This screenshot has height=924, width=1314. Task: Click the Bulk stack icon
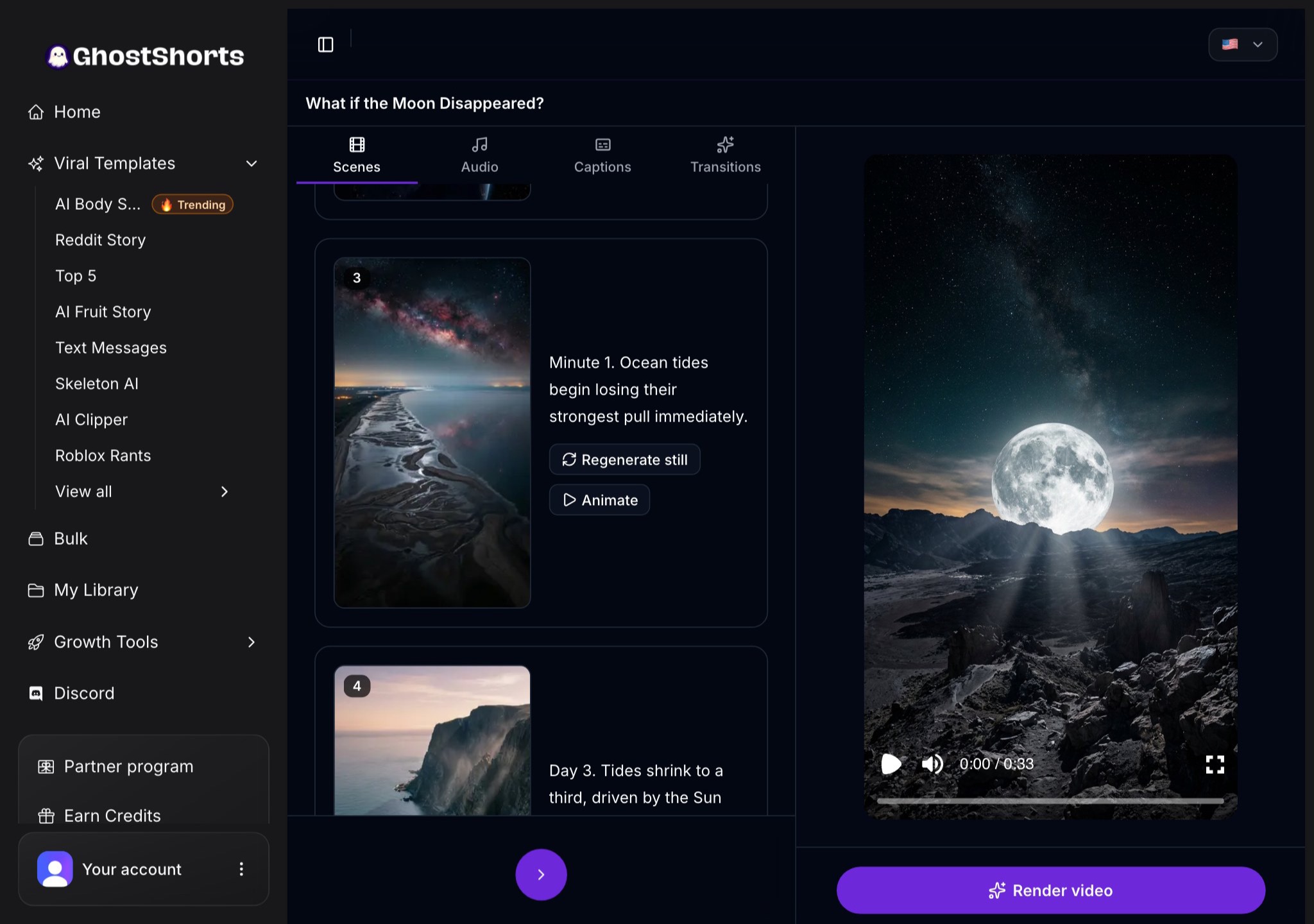click(36, 539)
